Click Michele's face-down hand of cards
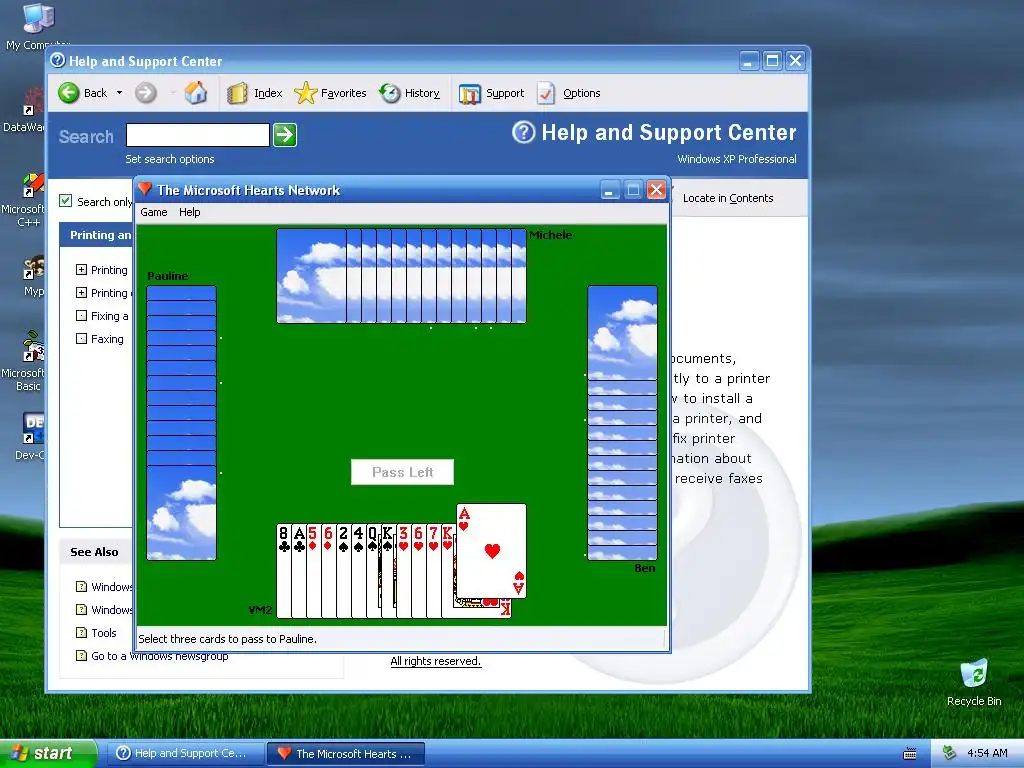 click(x=401, y=276)
